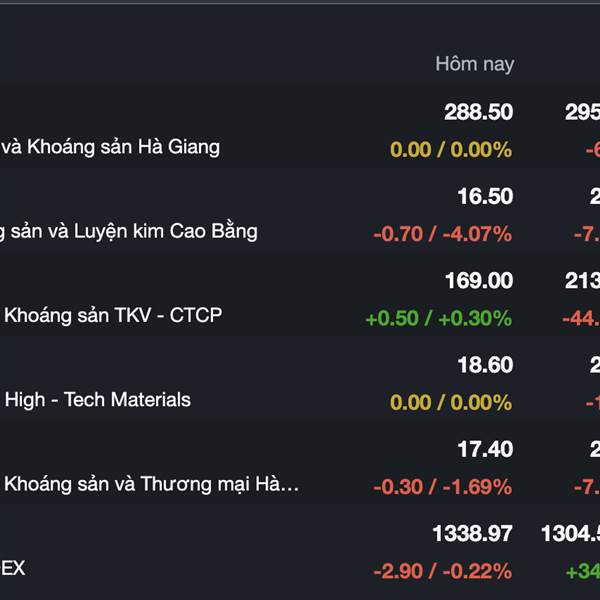Click the Hôm nay column header
This screenshot has width=600, height=600.
coord(474,64)
